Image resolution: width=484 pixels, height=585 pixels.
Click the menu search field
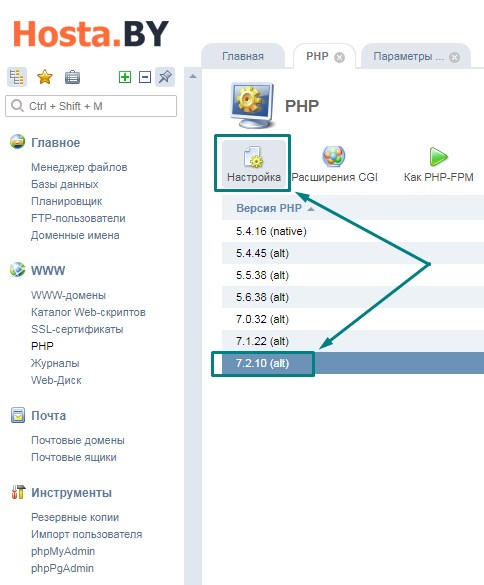click(91, 106)
